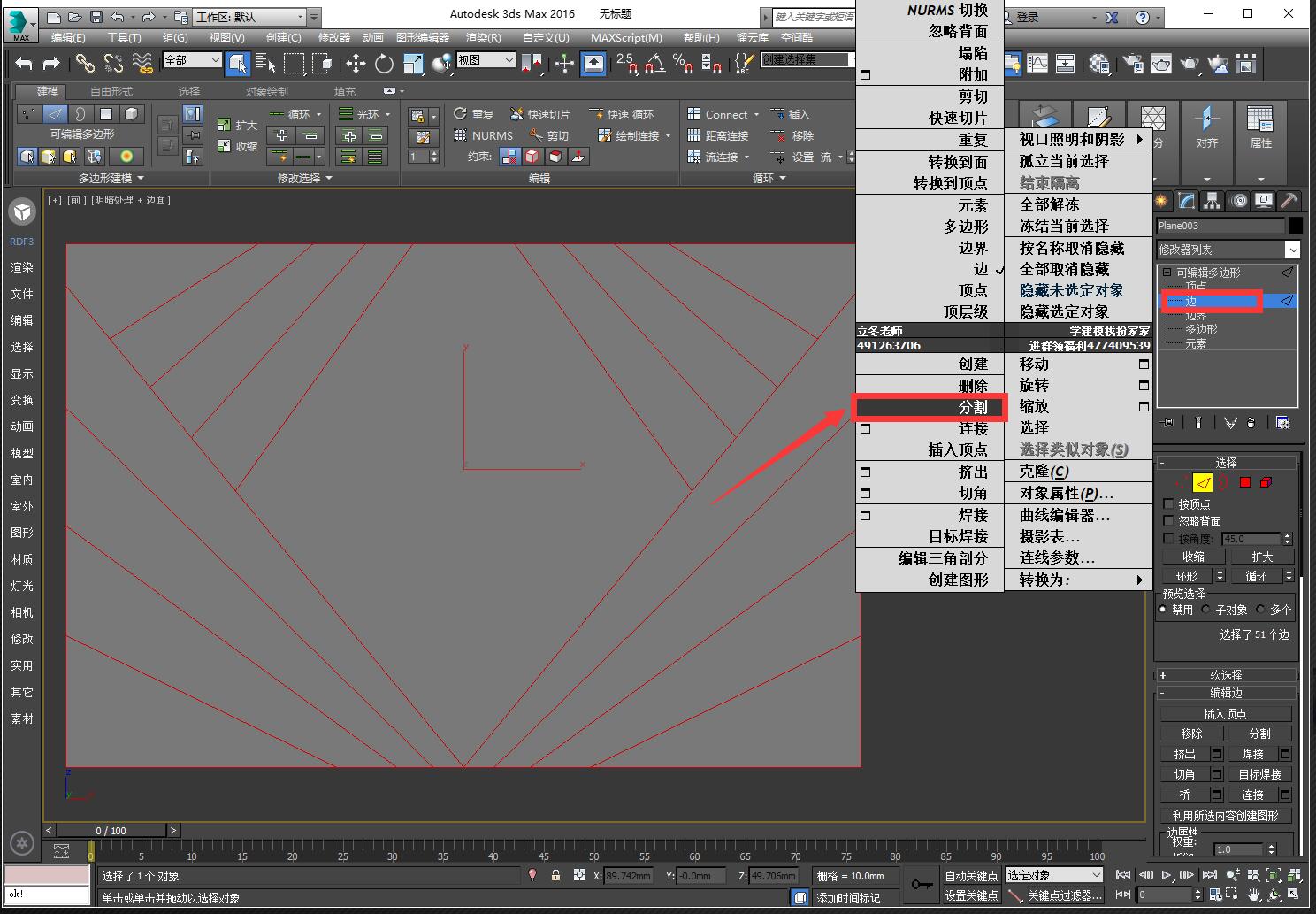Select the 禁用 preview selection radio

[1163, 610]
